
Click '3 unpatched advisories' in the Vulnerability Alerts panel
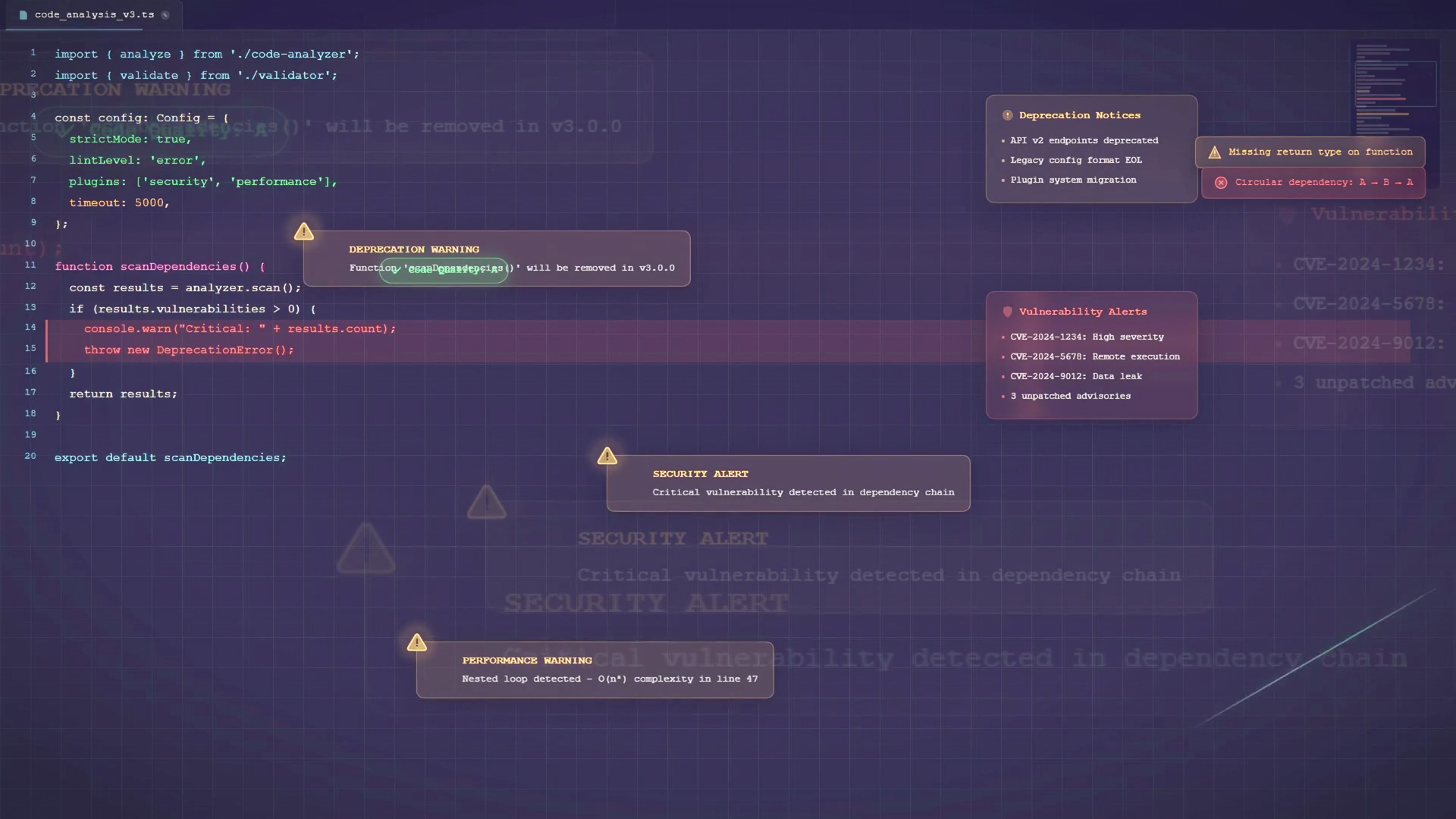(1070, 396)
